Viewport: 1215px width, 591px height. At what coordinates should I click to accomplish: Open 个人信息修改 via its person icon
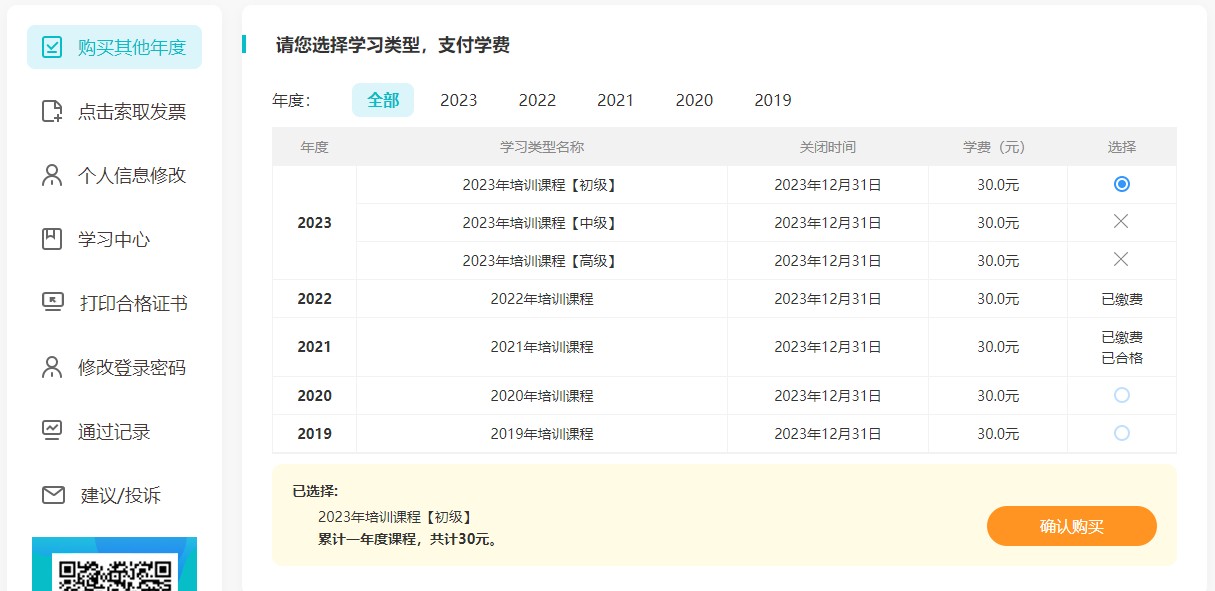pyautogui.click(x=50, y=174)
